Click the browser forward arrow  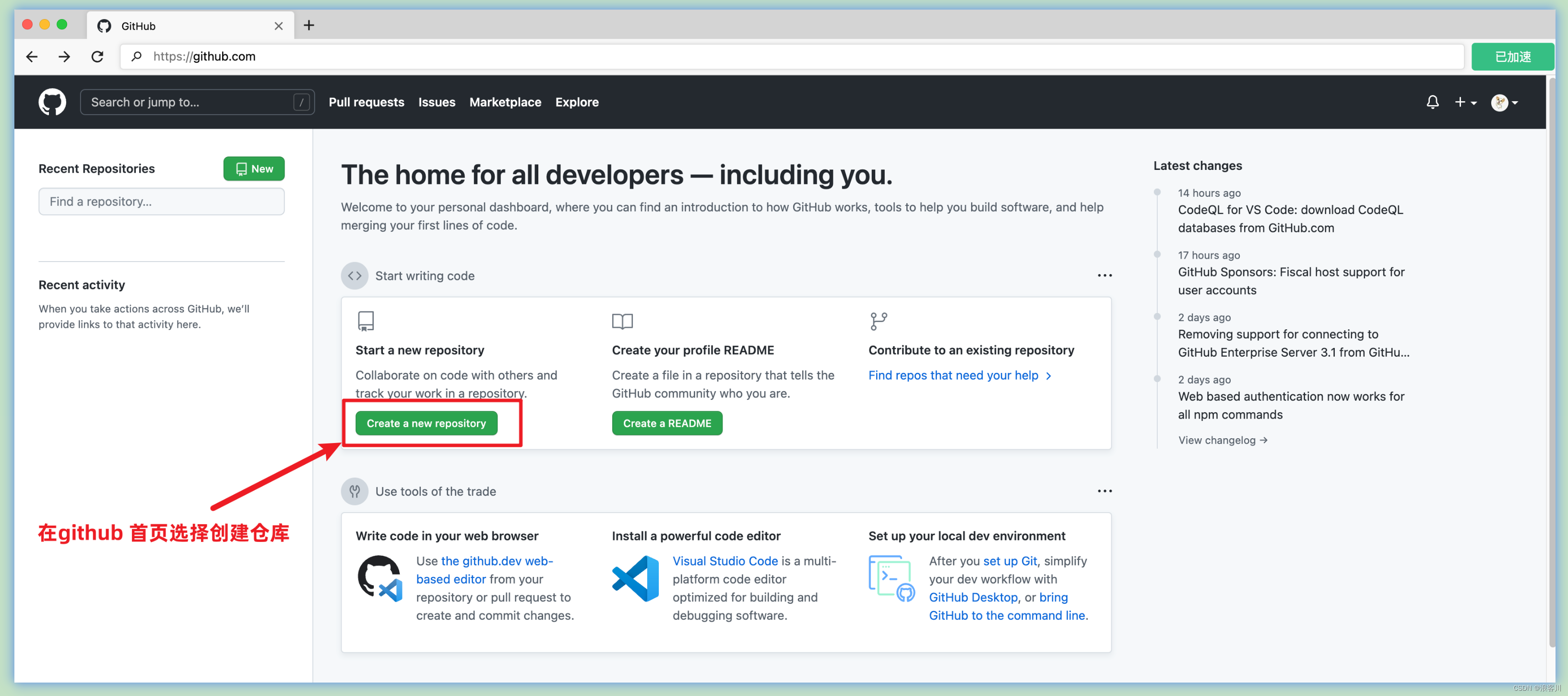(64, 57)
